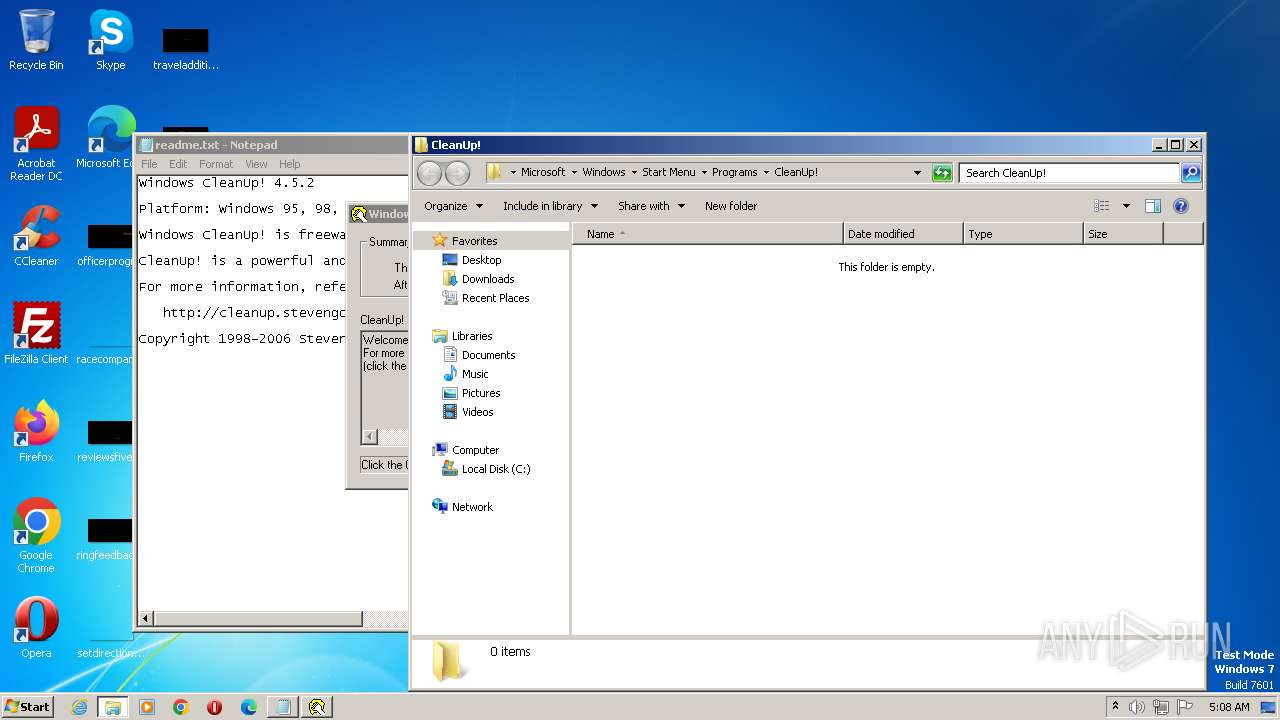Open Notepad Help menu
Screen dimensions: 1280x720
(x=289, y=164)
